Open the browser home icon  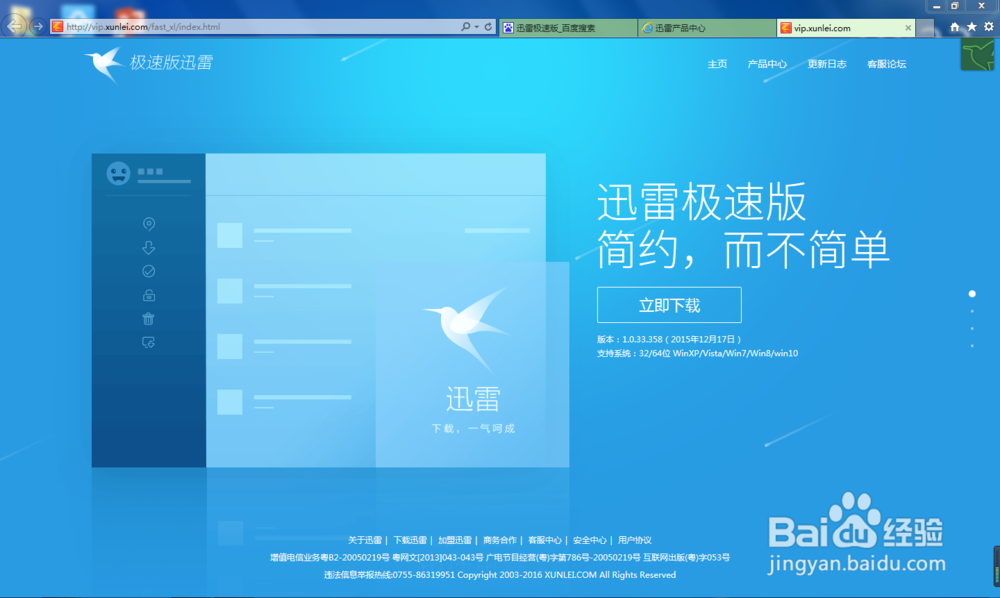click(954, 27)
